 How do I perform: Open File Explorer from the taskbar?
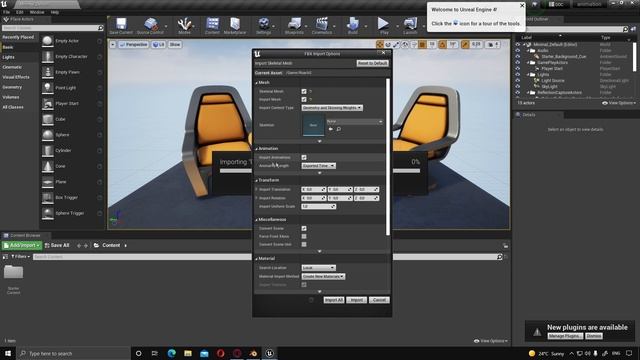pyautogui.click(x=188, y=353)
